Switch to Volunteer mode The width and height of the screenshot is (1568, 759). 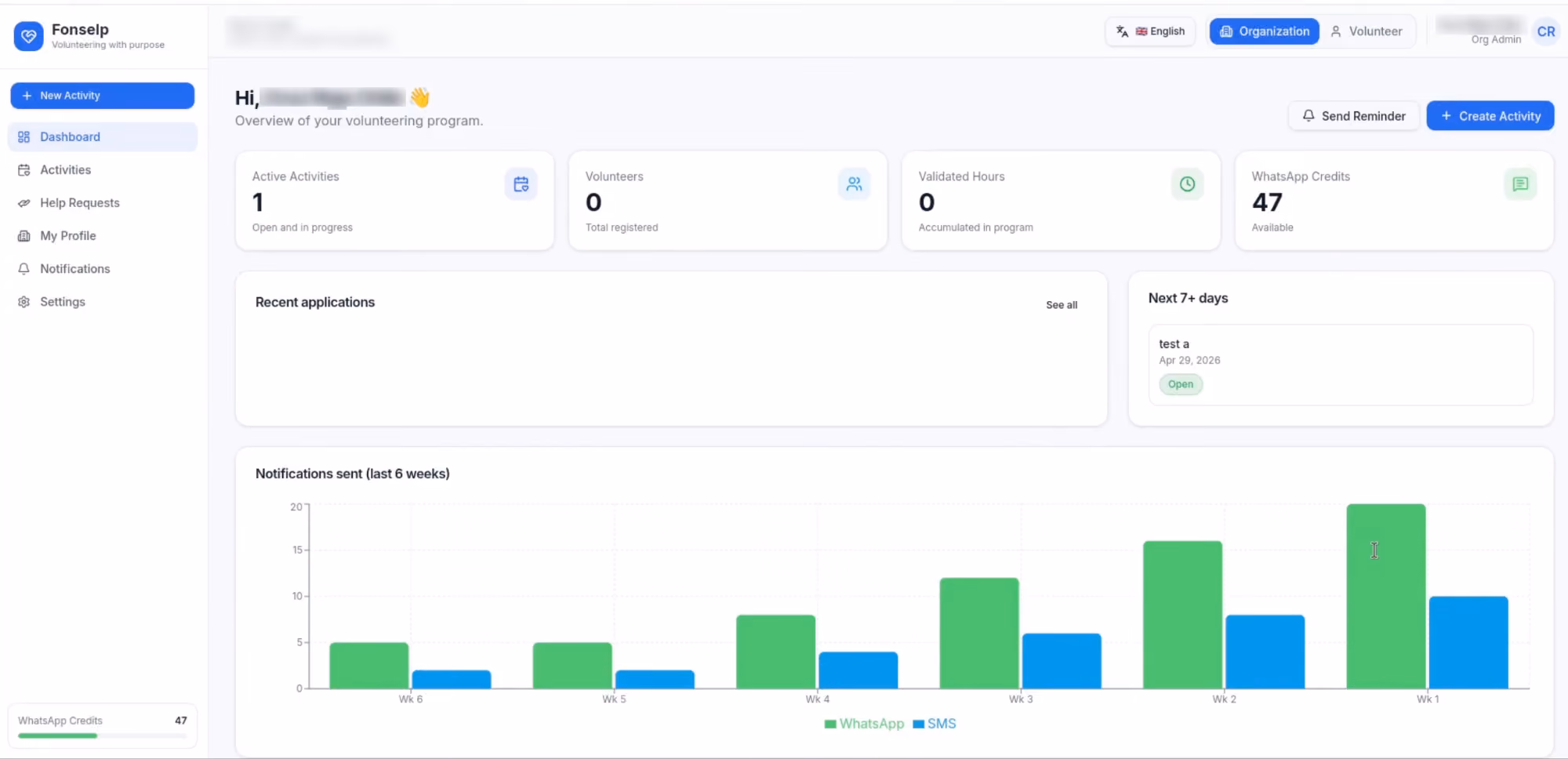[x=1367, y=31]
